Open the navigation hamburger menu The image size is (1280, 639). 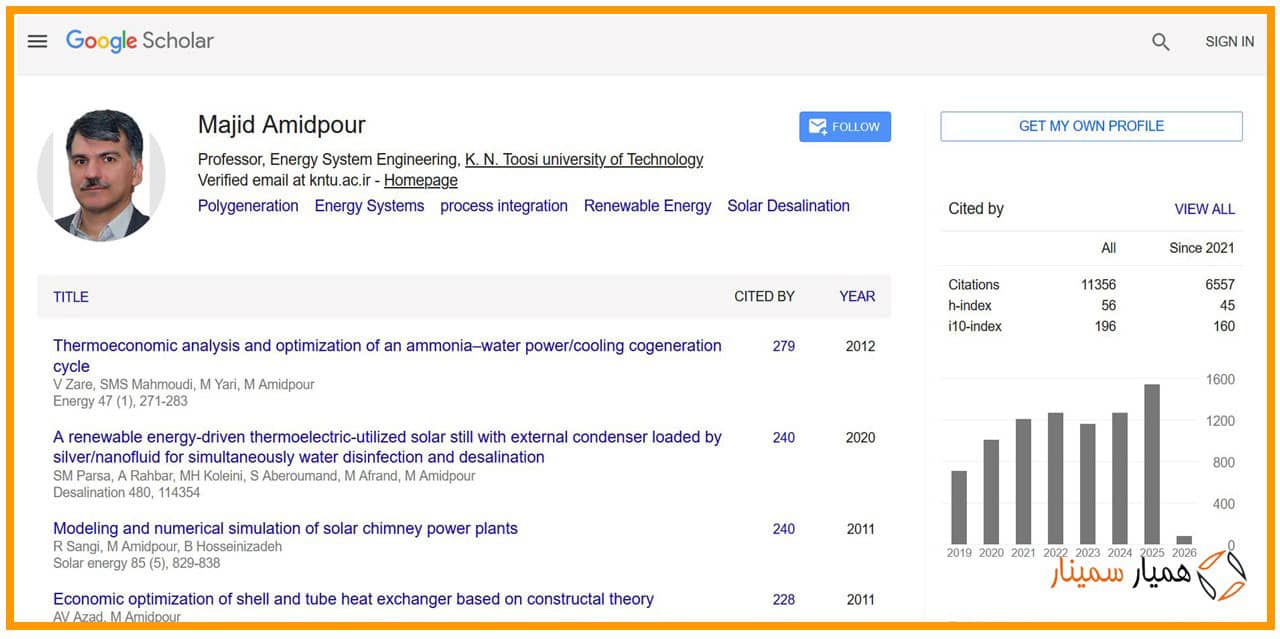pyautogui.click(x=37, y=41)
